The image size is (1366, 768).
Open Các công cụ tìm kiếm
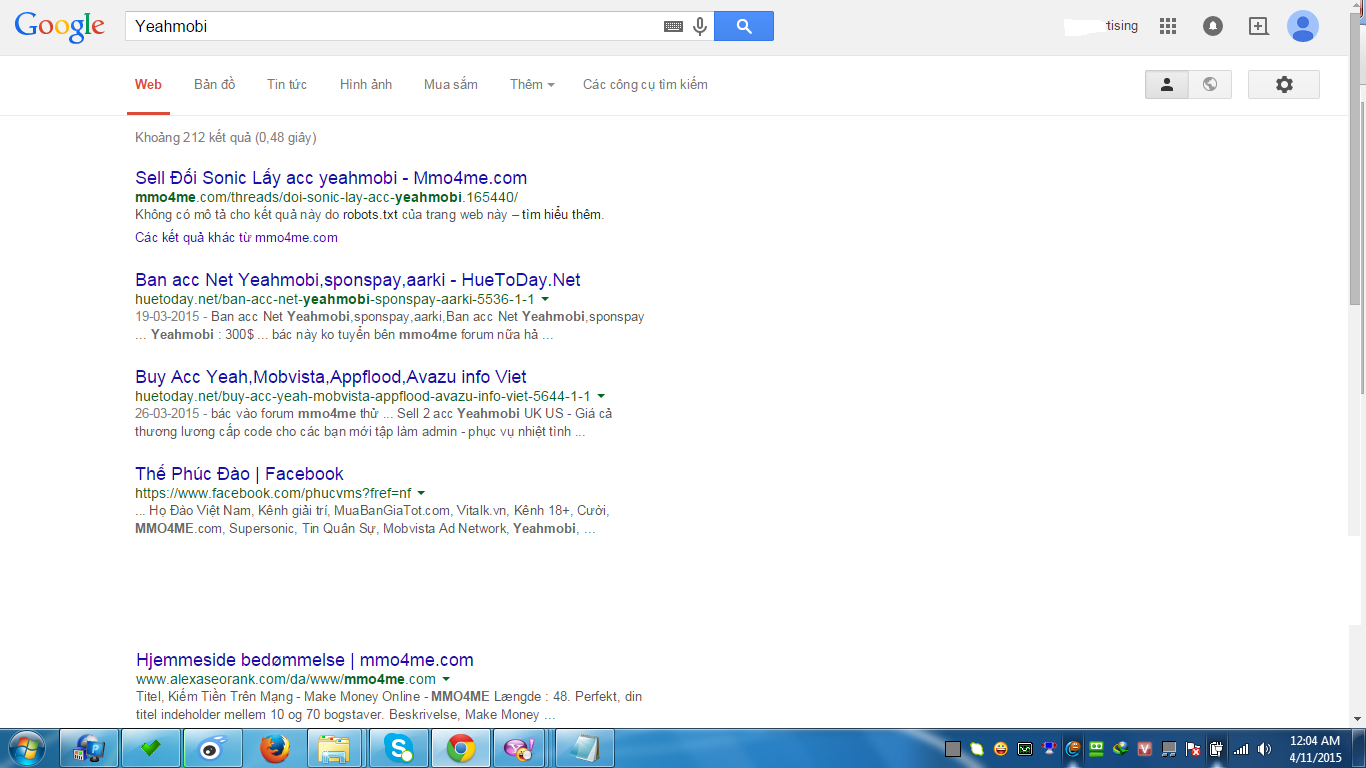pyautogui.click(x=645, y=85)
